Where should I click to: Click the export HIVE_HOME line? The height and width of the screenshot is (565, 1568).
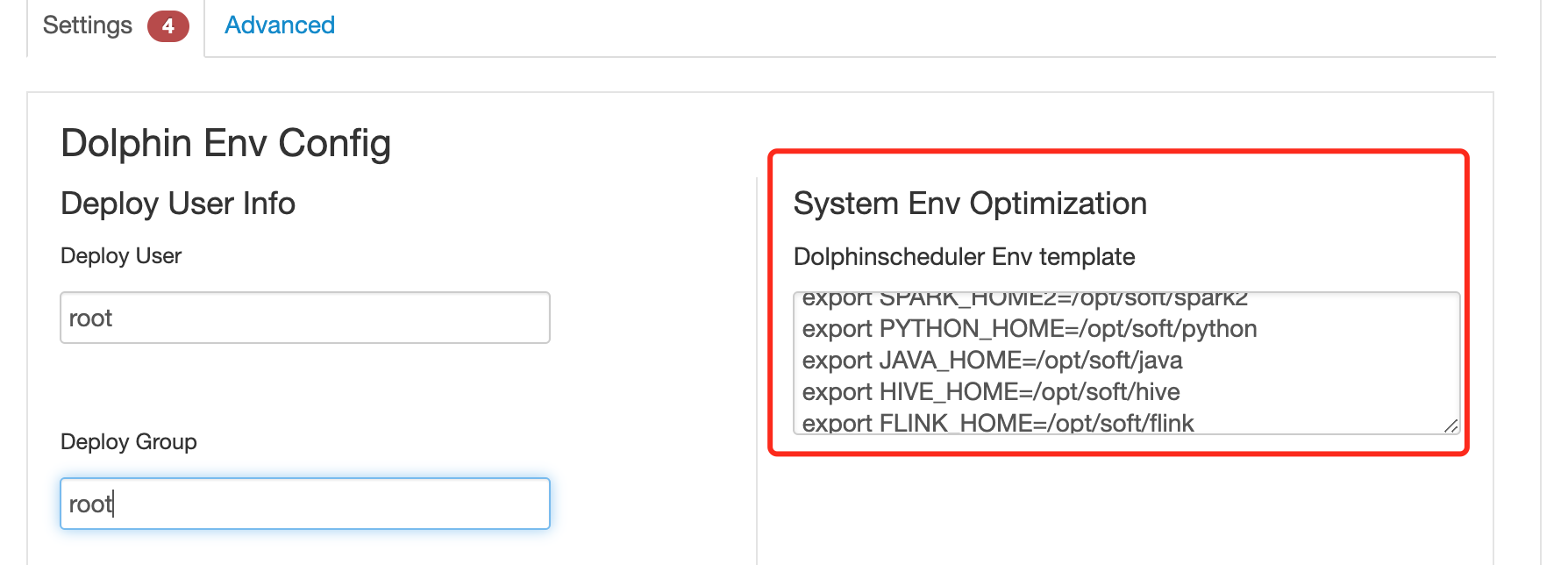pyautogui.click(x=990, y=392)
